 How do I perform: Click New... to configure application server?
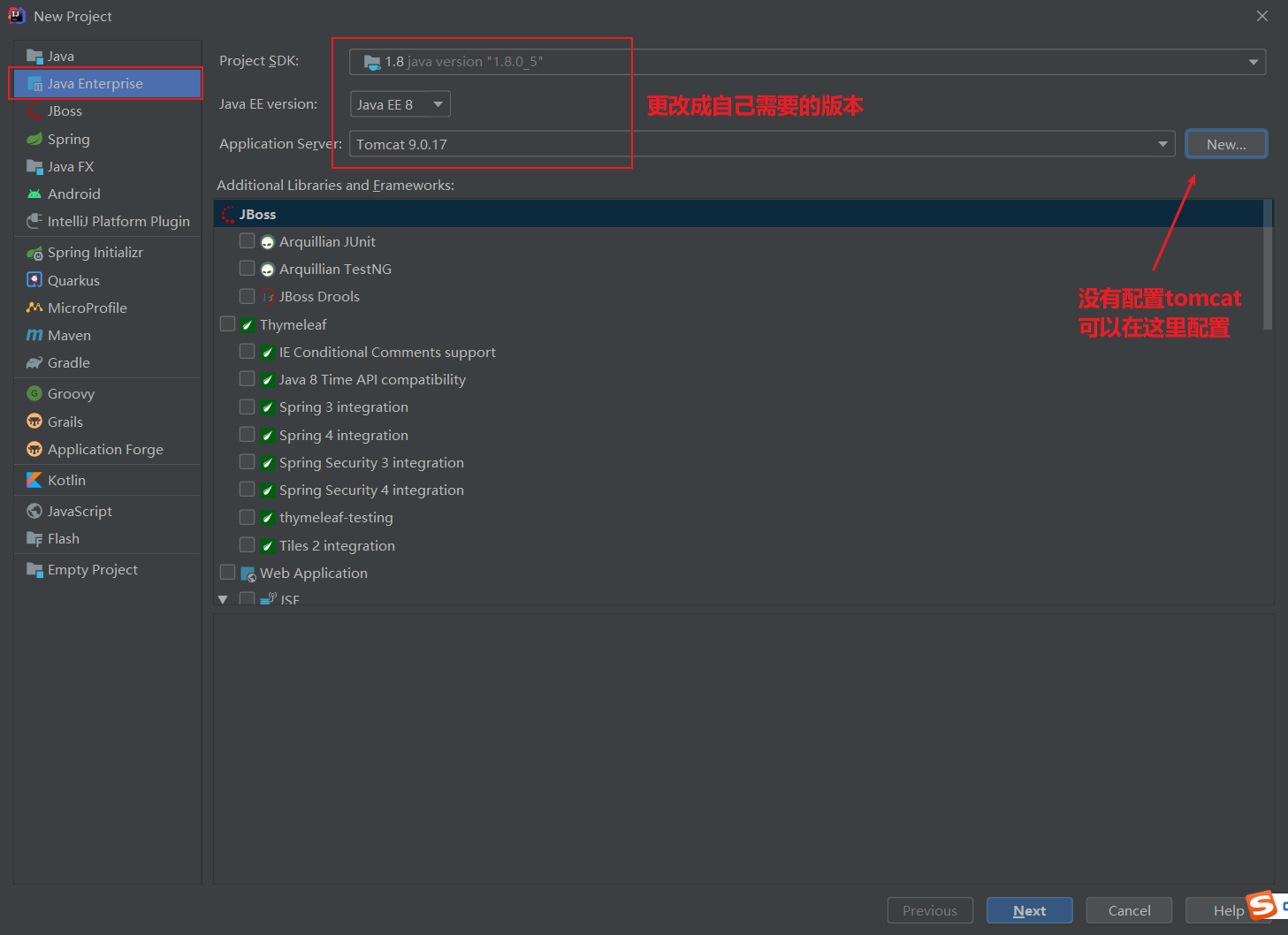[x=1226, y=144]
